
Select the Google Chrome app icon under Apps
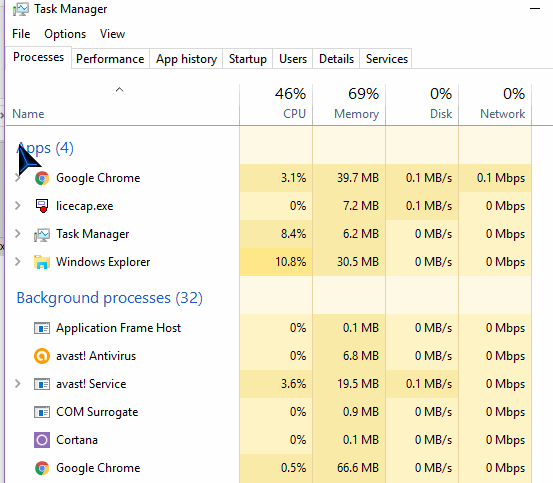point(42,178)
